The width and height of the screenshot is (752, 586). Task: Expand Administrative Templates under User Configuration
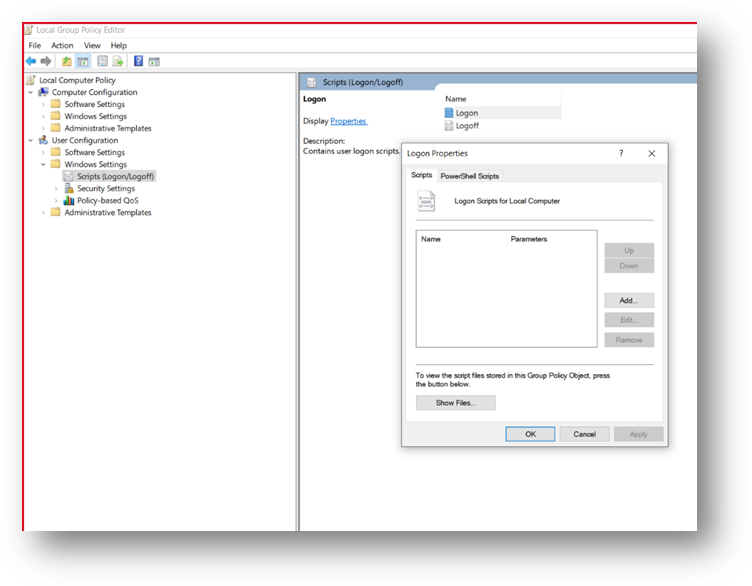pyautogui.click(x=43, y=212)
